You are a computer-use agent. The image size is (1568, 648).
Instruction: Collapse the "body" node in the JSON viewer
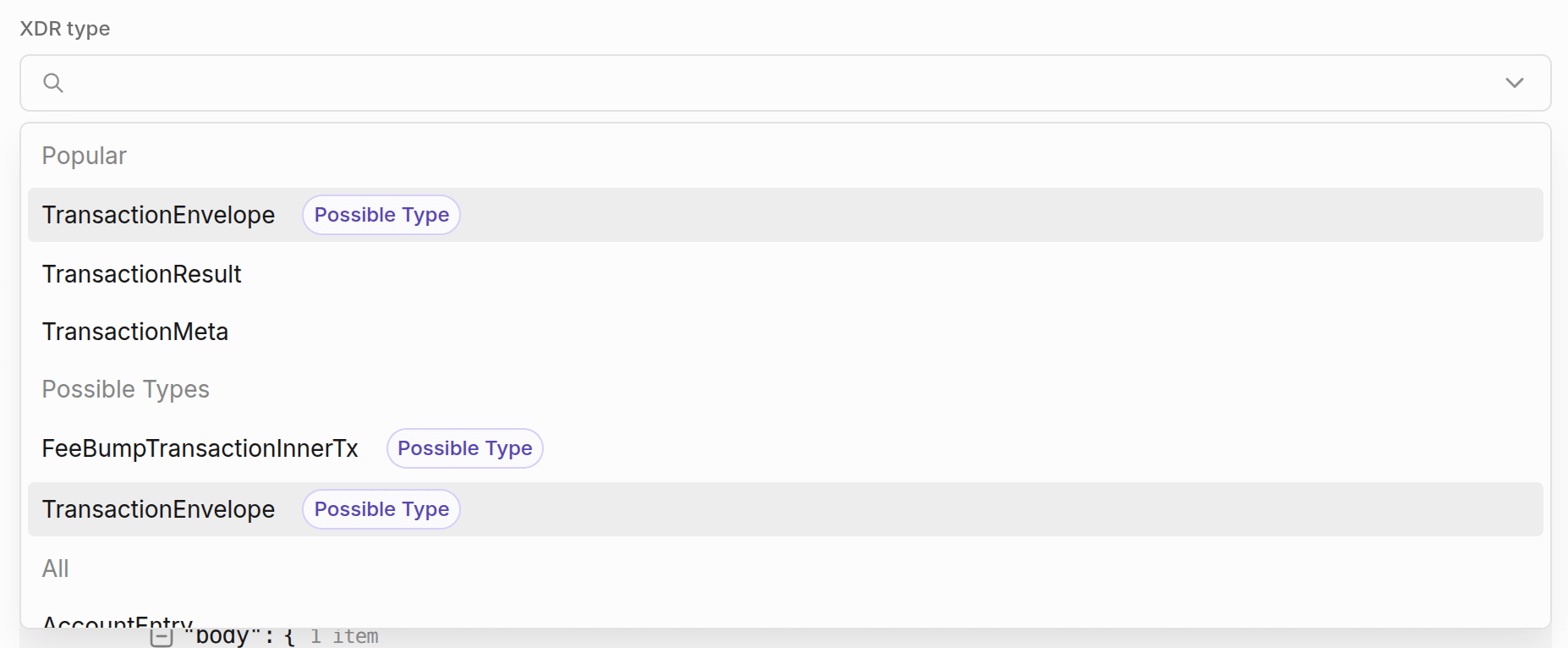point(161,635)
